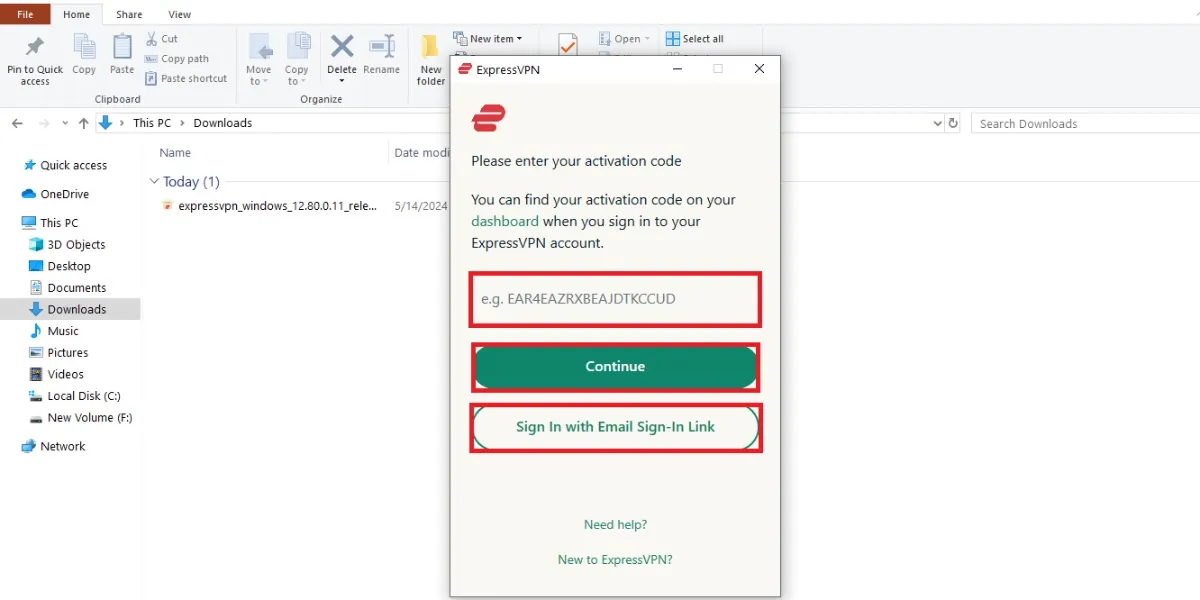Open Desktop in the sidebar

coord(61,266)
